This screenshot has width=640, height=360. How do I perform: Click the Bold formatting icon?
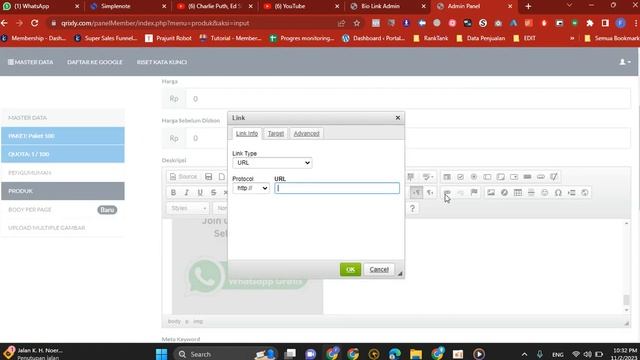173,193
